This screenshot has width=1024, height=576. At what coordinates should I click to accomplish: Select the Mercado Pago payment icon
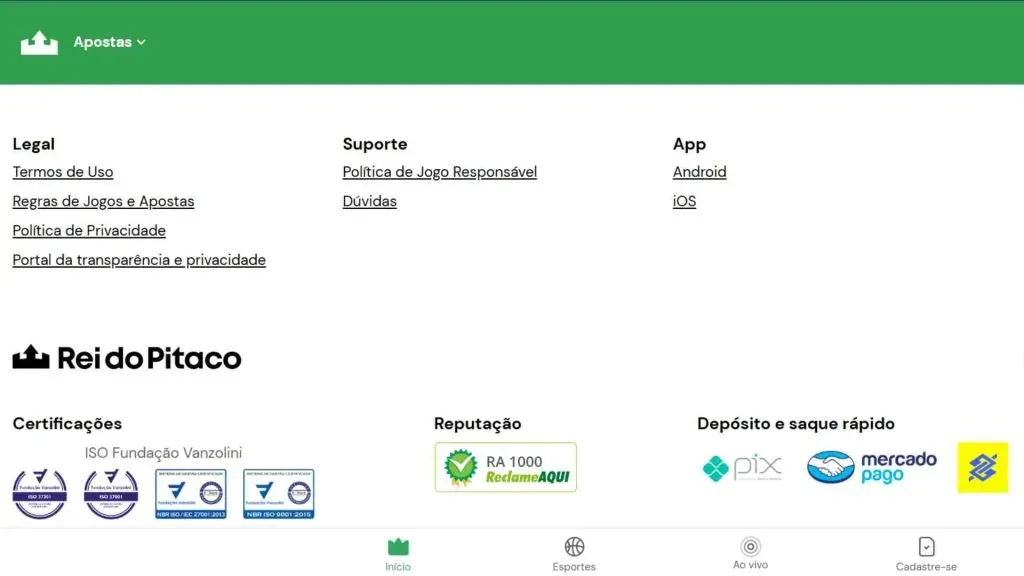[x=869, y=466]
